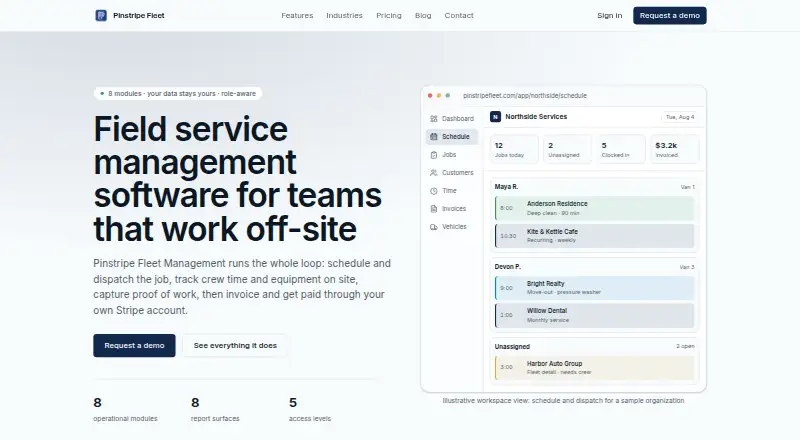
Task: Open the Customers people icon
Action: pos(434,173)
